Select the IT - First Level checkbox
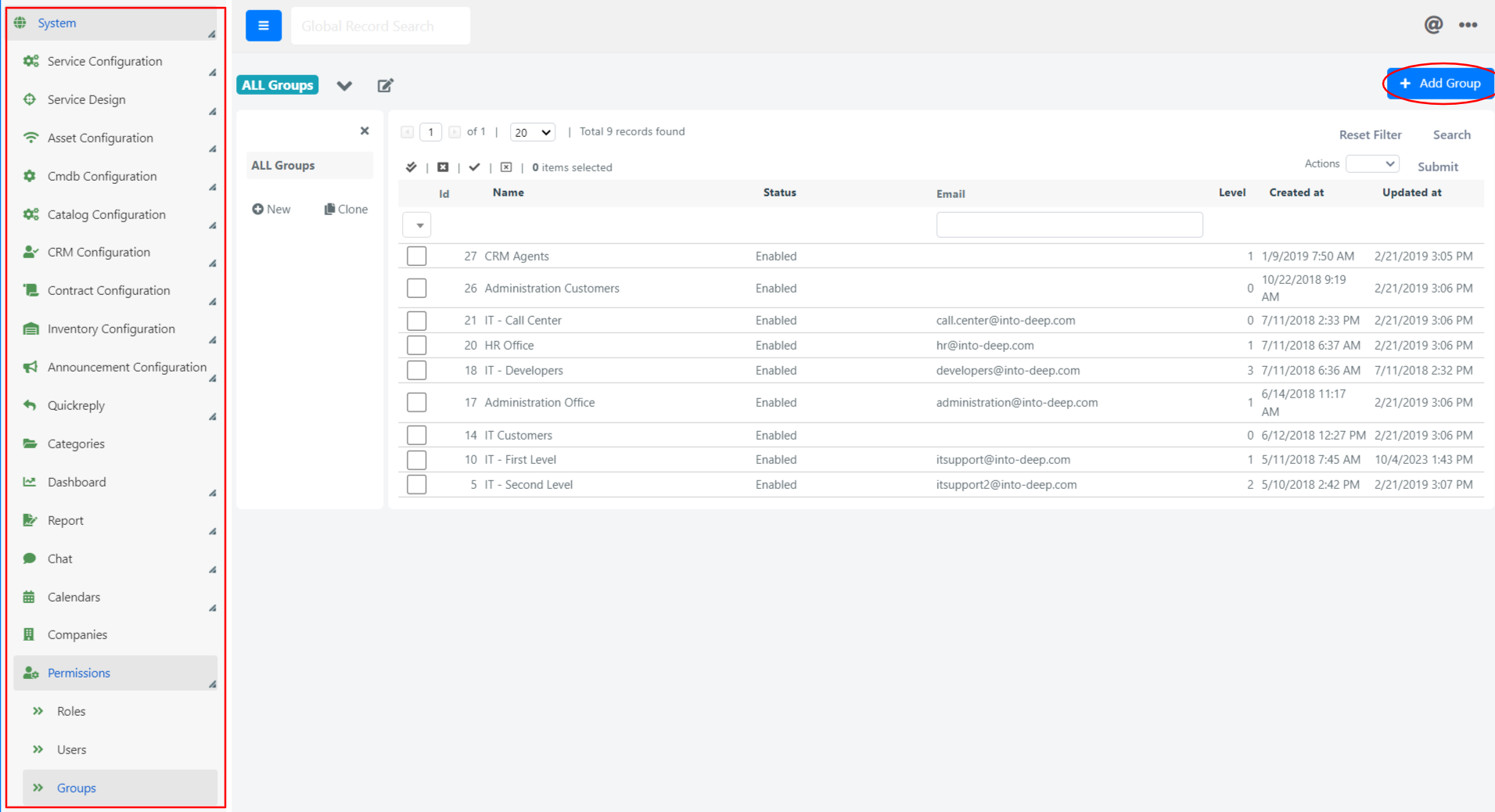1495x812 pixels. click(417, 460)
